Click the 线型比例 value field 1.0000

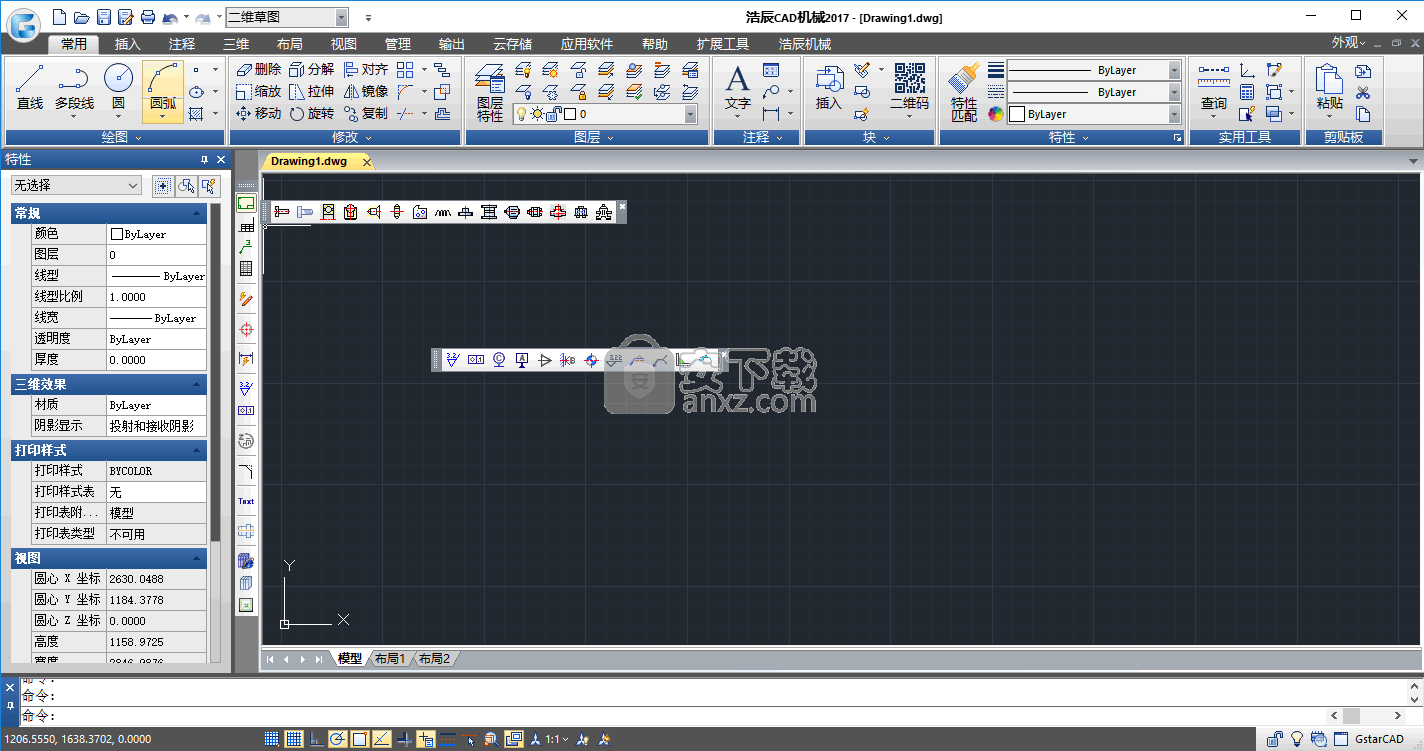(x=157, y=297)
